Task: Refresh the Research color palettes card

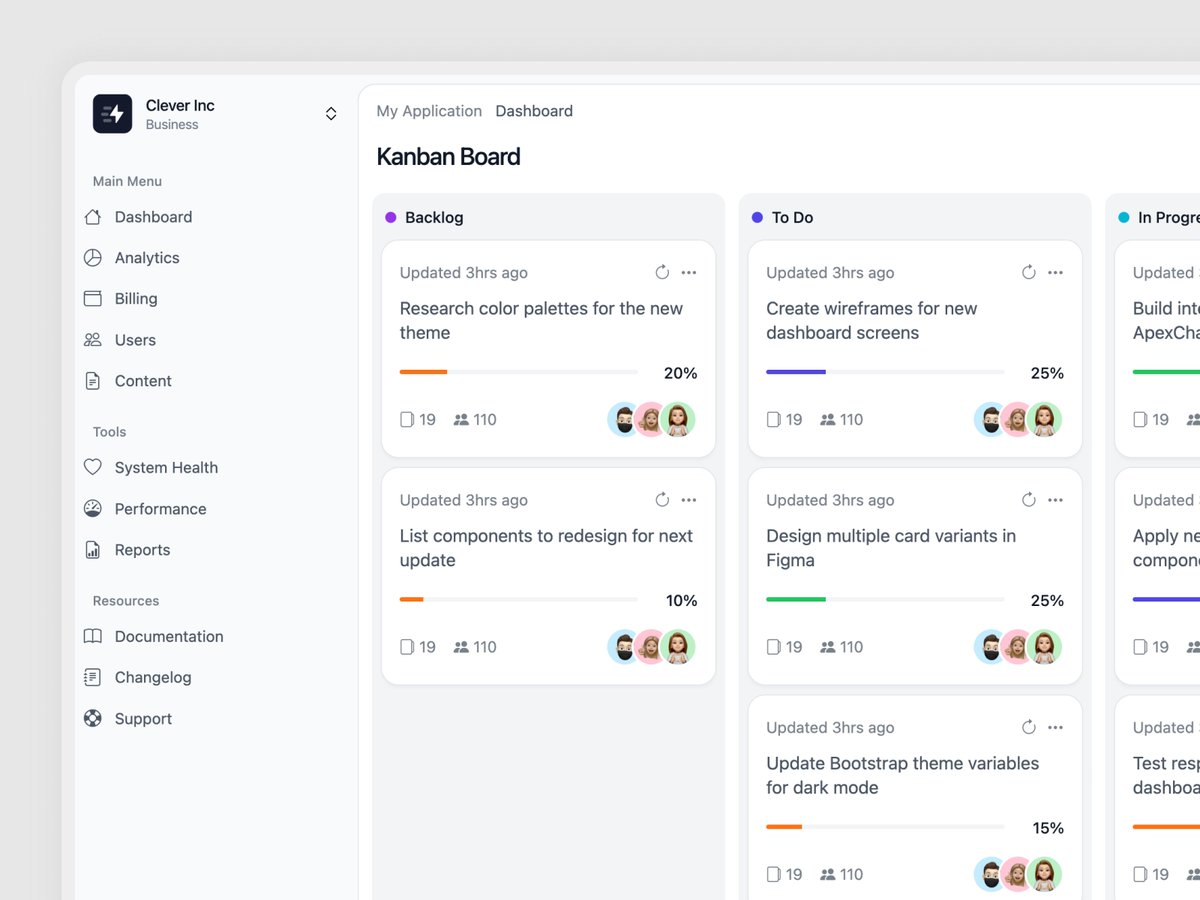Action: (662, 271)
